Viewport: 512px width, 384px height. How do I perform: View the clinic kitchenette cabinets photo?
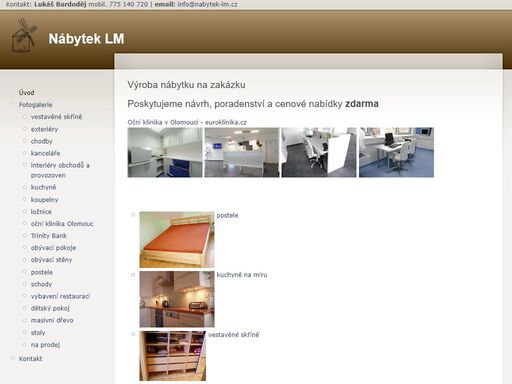click(x=165, y=152)
